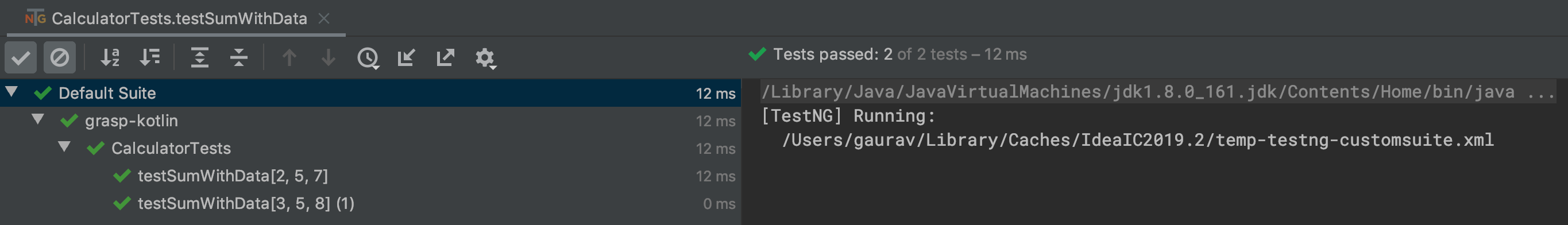Click the Expand All icon
Image resolution: width=1568 pixels, height=225 pixels.
point(200,58)
